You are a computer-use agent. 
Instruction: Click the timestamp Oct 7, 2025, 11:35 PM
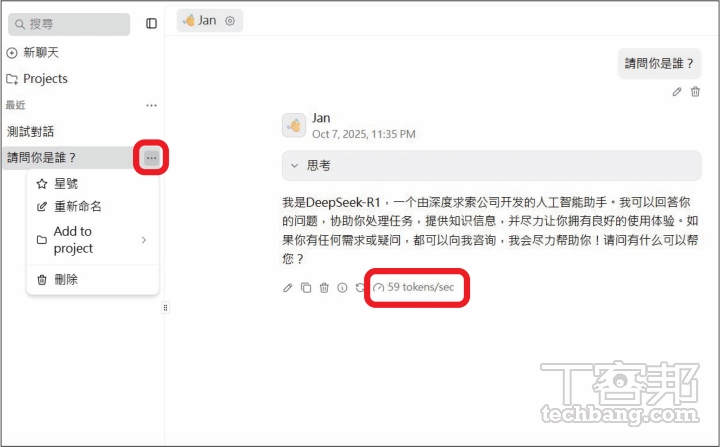tap(364, 134)
